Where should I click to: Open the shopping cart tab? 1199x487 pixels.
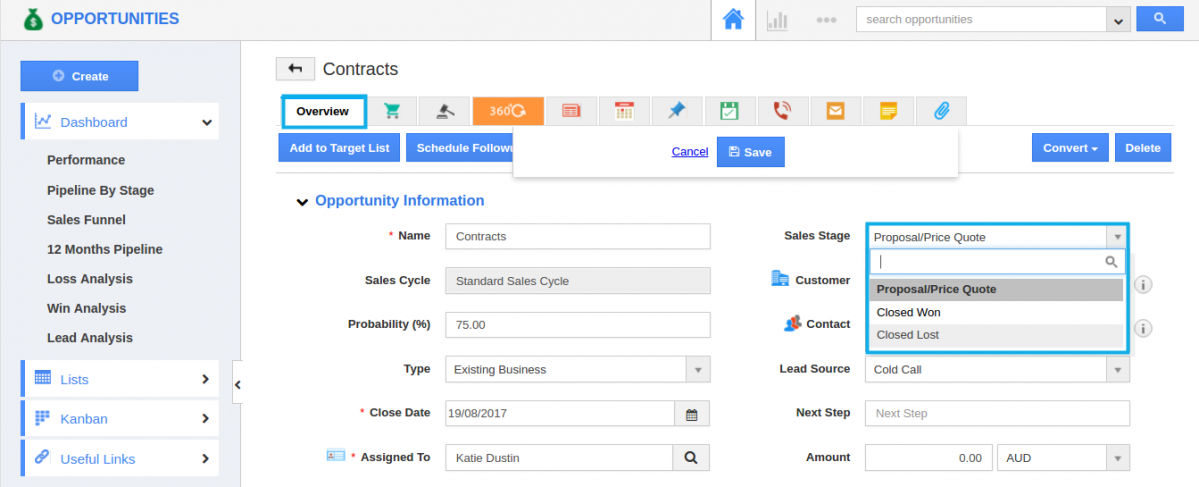point(392,111)
